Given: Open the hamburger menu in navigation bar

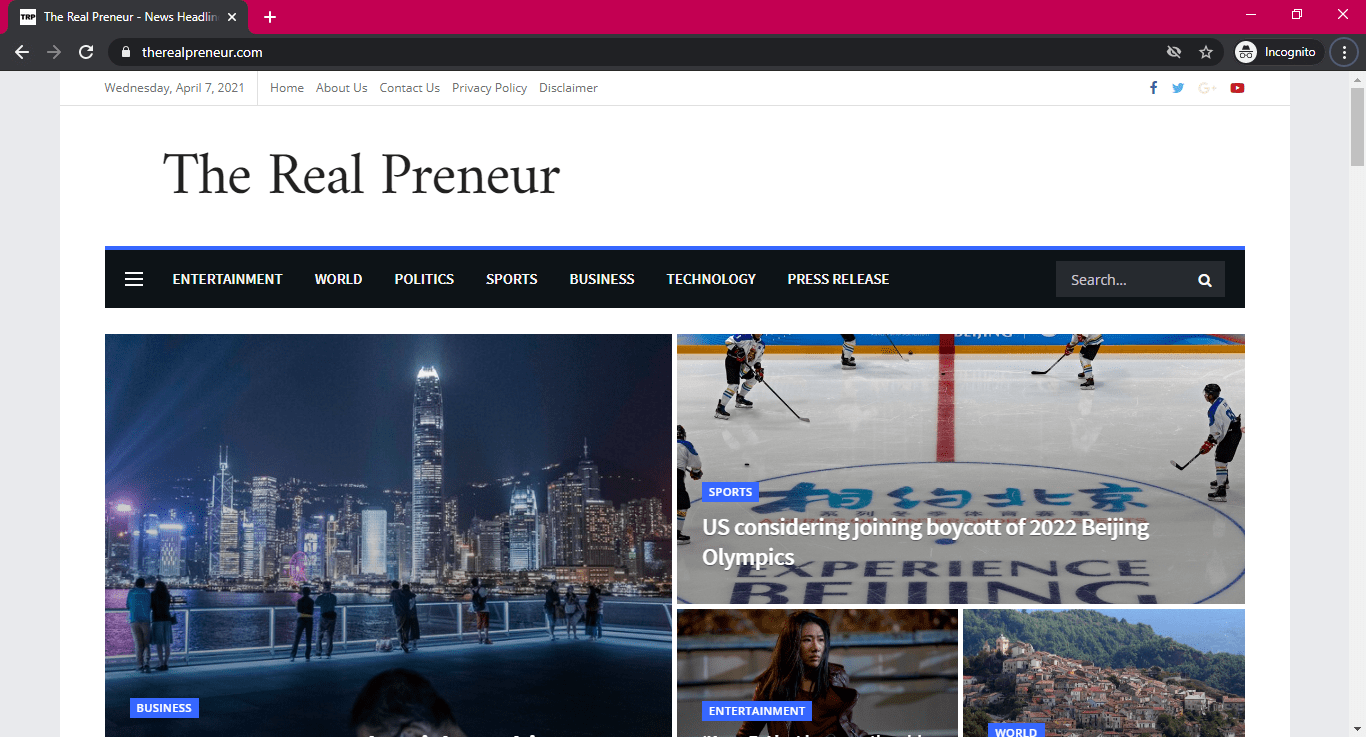Looking at the screenshot, I should click(x=134, y=279).
